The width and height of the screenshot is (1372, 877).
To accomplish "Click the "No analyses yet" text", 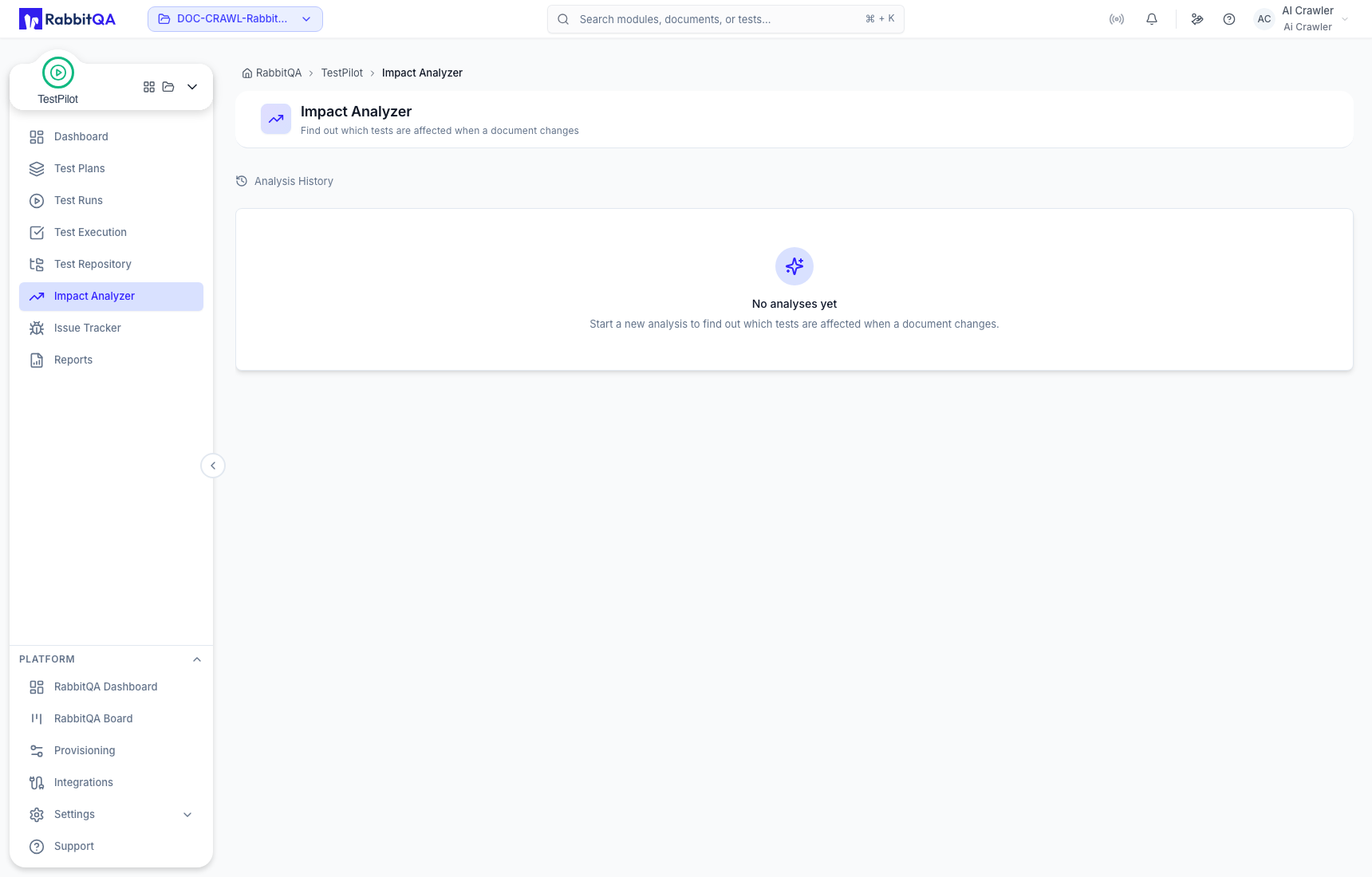I will (x=794, y=304).
